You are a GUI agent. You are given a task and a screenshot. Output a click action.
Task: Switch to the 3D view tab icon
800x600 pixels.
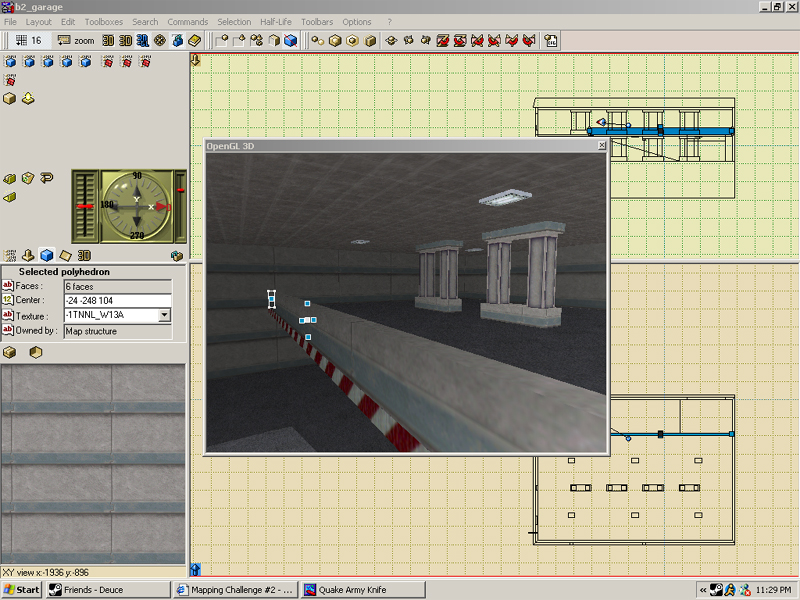tap(85, 256)
